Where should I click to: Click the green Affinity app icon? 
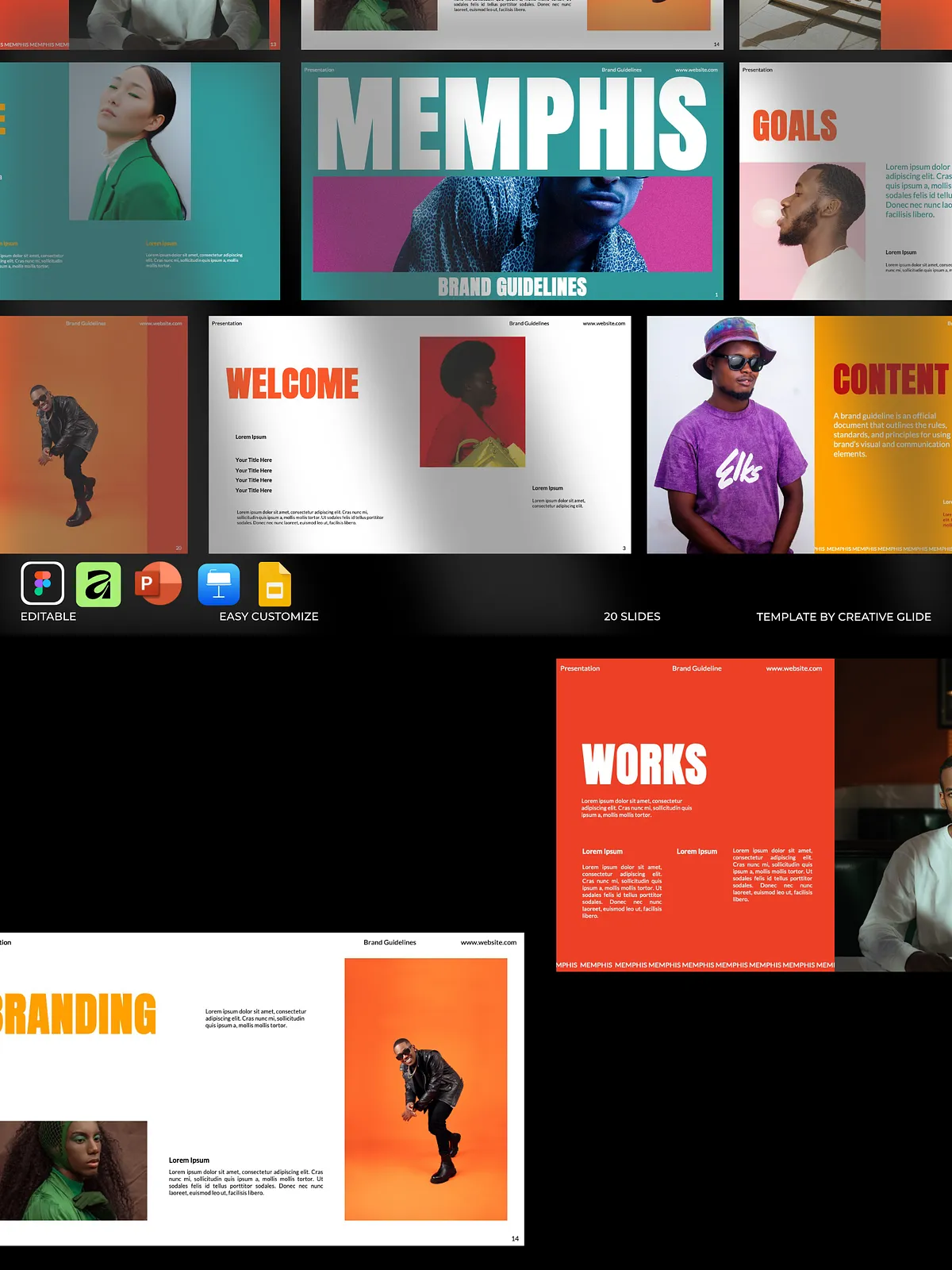point(98,584)
